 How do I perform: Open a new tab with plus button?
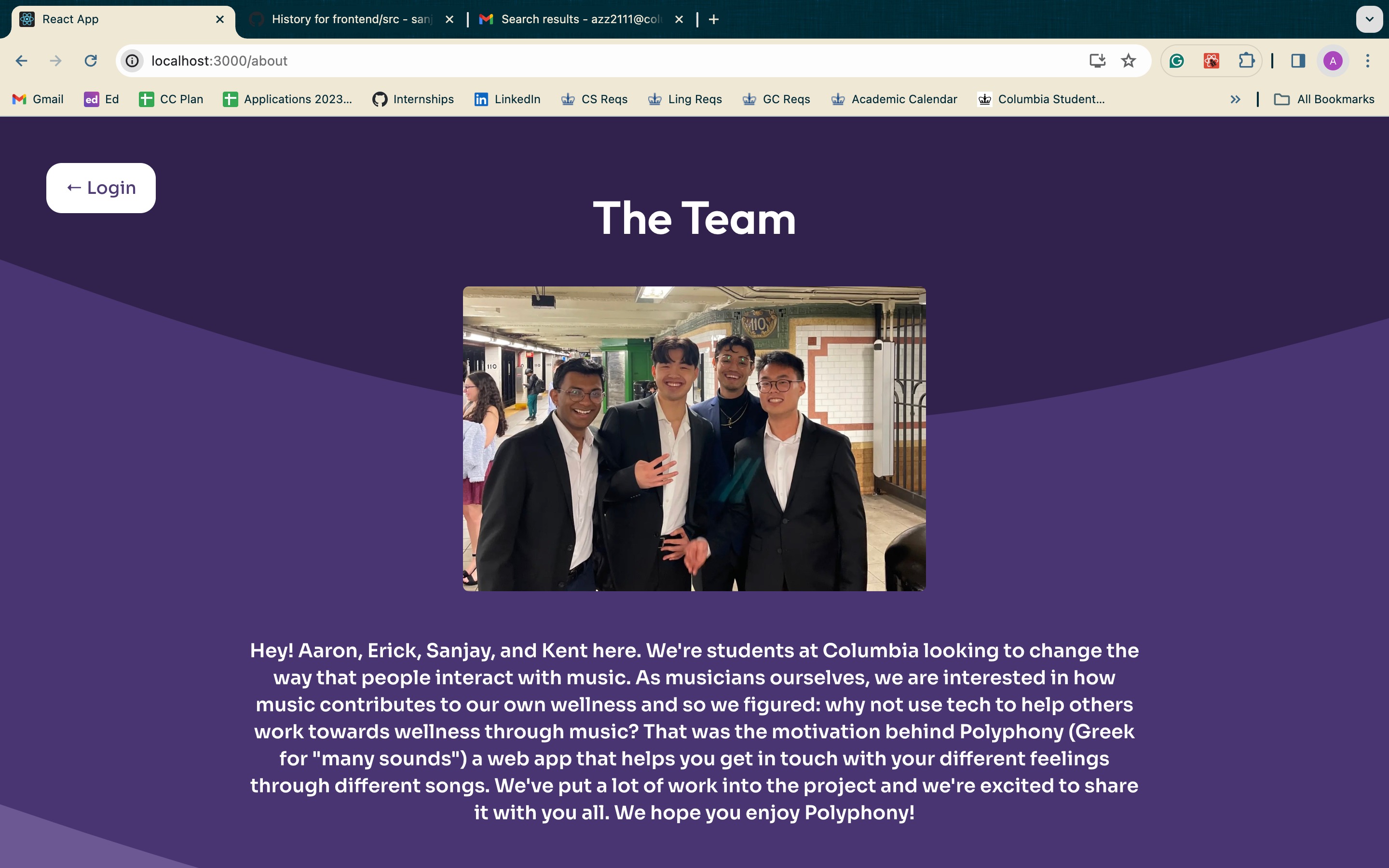pos(713,19)
